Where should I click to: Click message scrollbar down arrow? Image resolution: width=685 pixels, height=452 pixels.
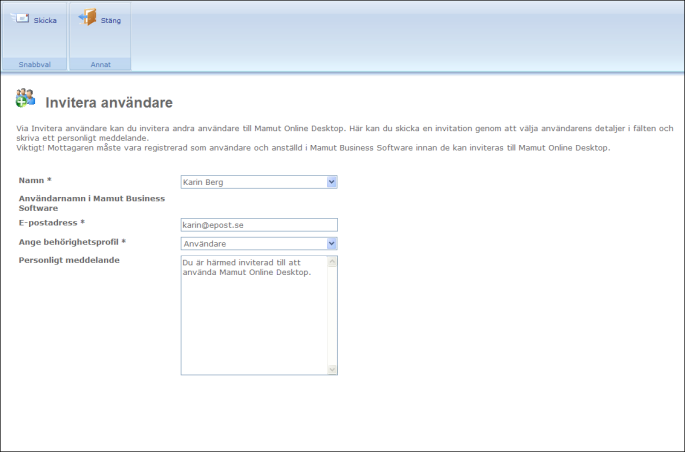click(x=332, y=369)
